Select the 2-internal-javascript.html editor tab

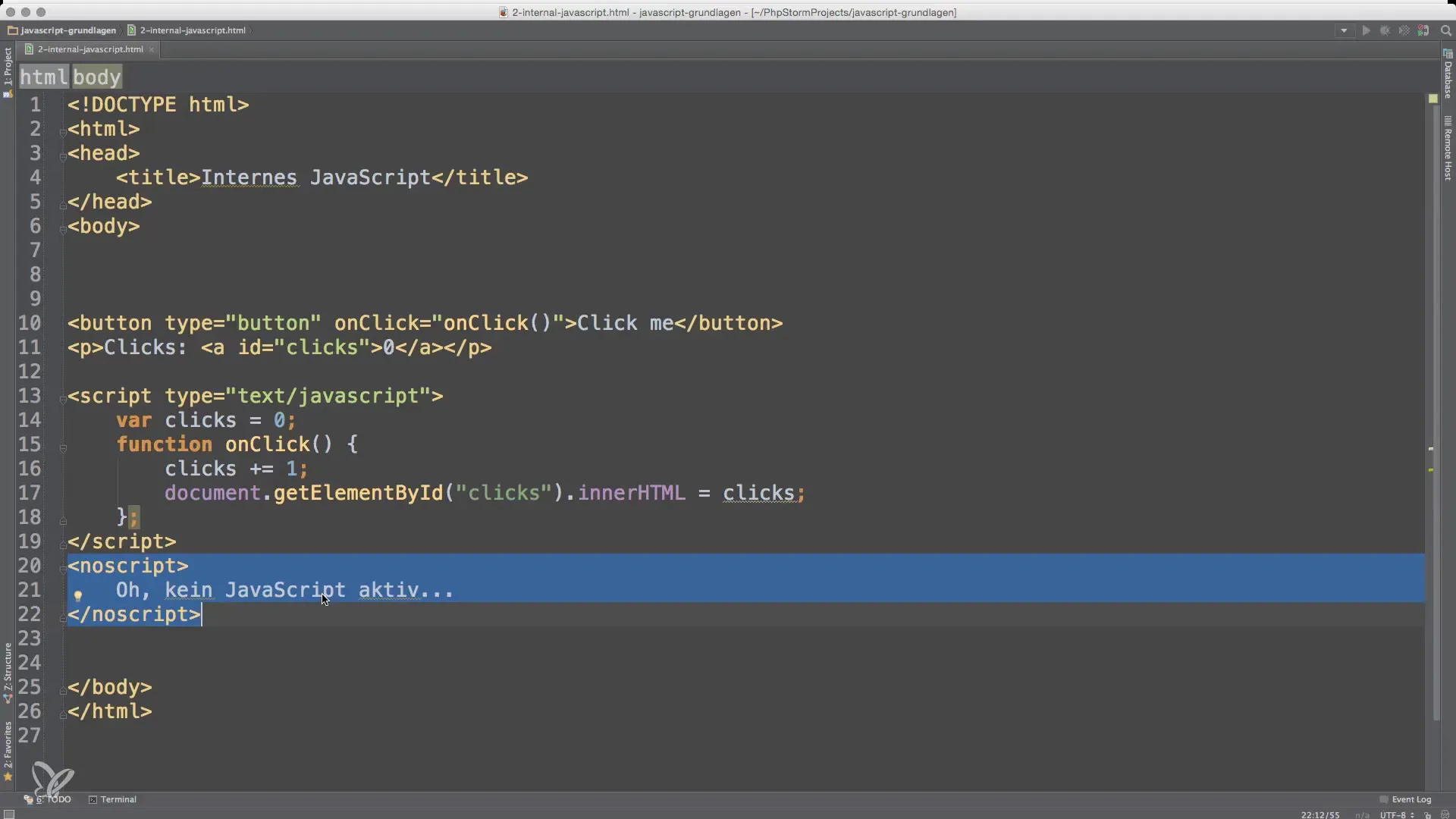[x=89, y=49]
